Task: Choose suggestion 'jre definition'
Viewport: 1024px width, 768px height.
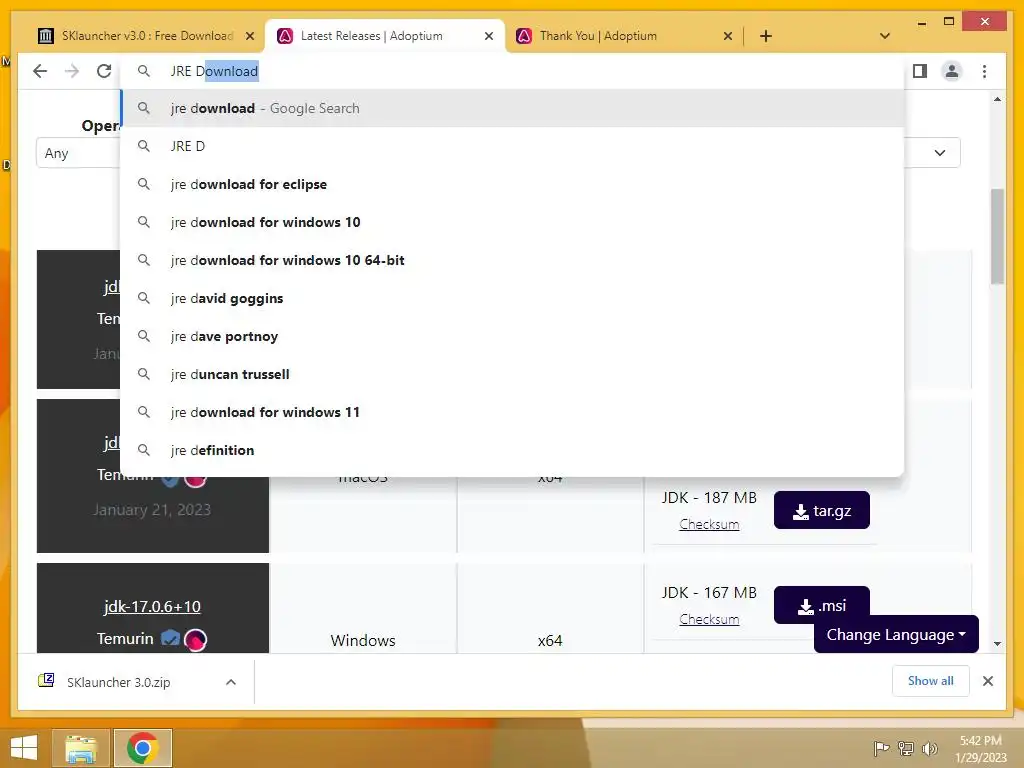Action: [x=513, y=450]
